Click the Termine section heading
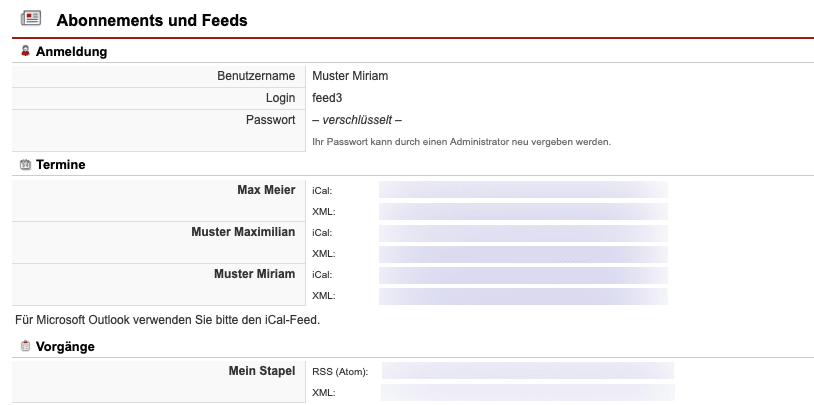This screenshot has width=814, height=405. click(x=60, y=165)
